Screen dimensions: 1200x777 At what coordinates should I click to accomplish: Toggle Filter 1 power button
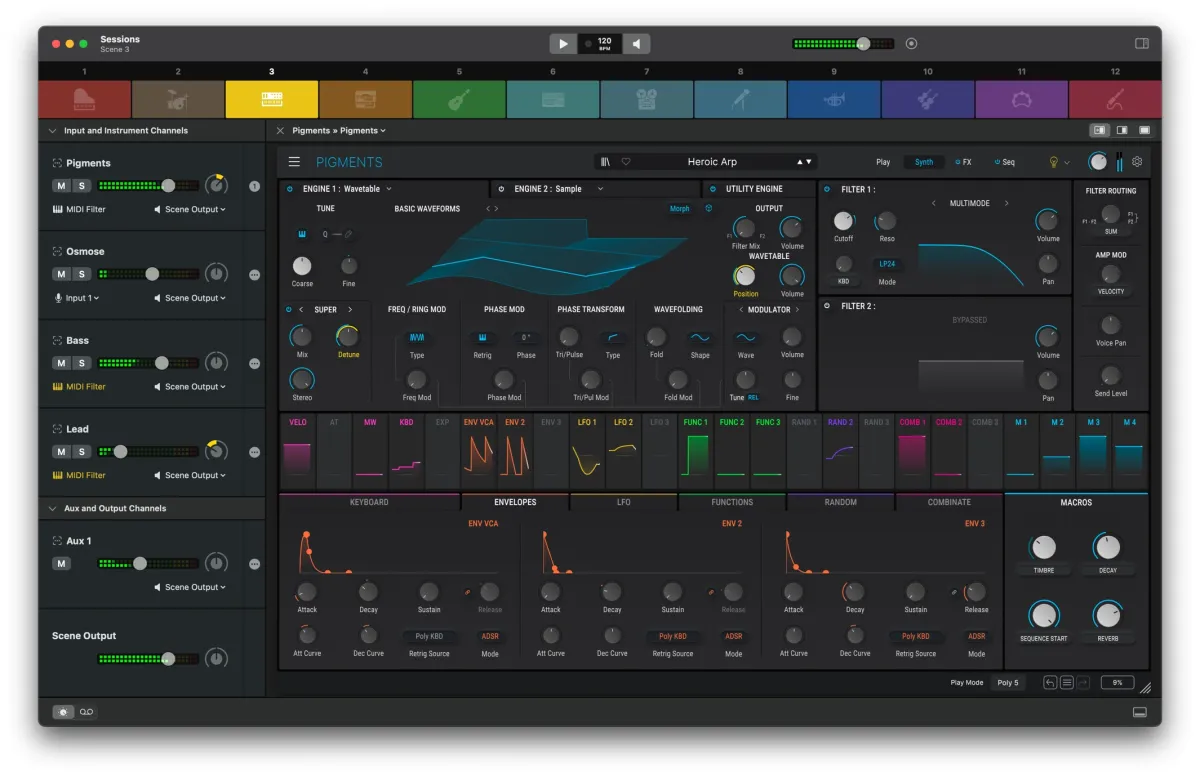click(x=827, y=189)
